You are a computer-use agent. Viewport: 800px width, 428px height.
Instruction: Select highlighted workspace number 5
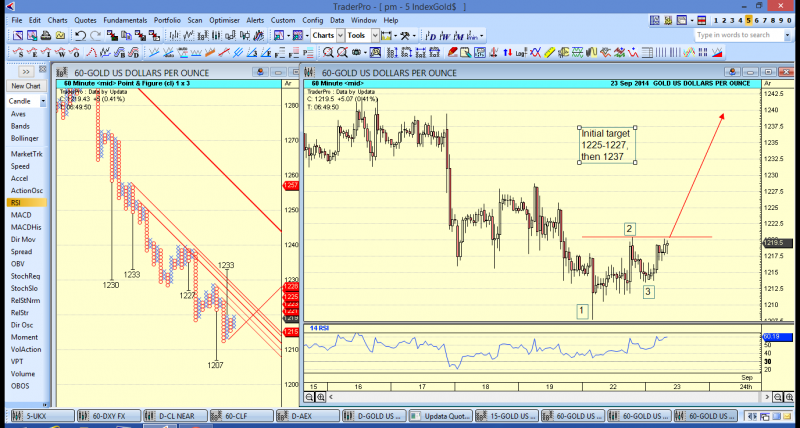tap(747, 20)
